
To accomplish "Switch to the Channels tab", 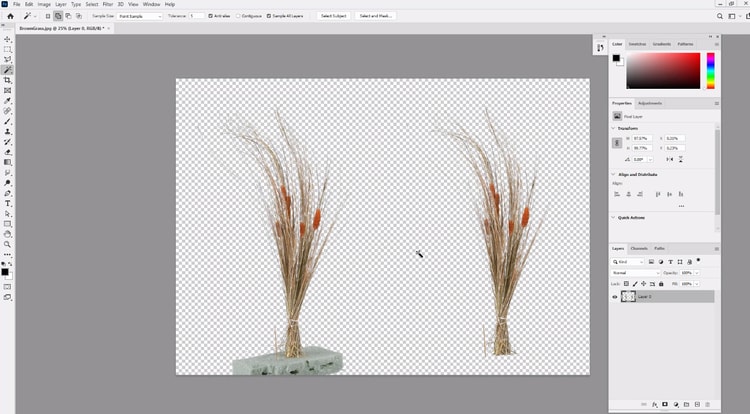I will pyautogui.click(x=638, y=248).
